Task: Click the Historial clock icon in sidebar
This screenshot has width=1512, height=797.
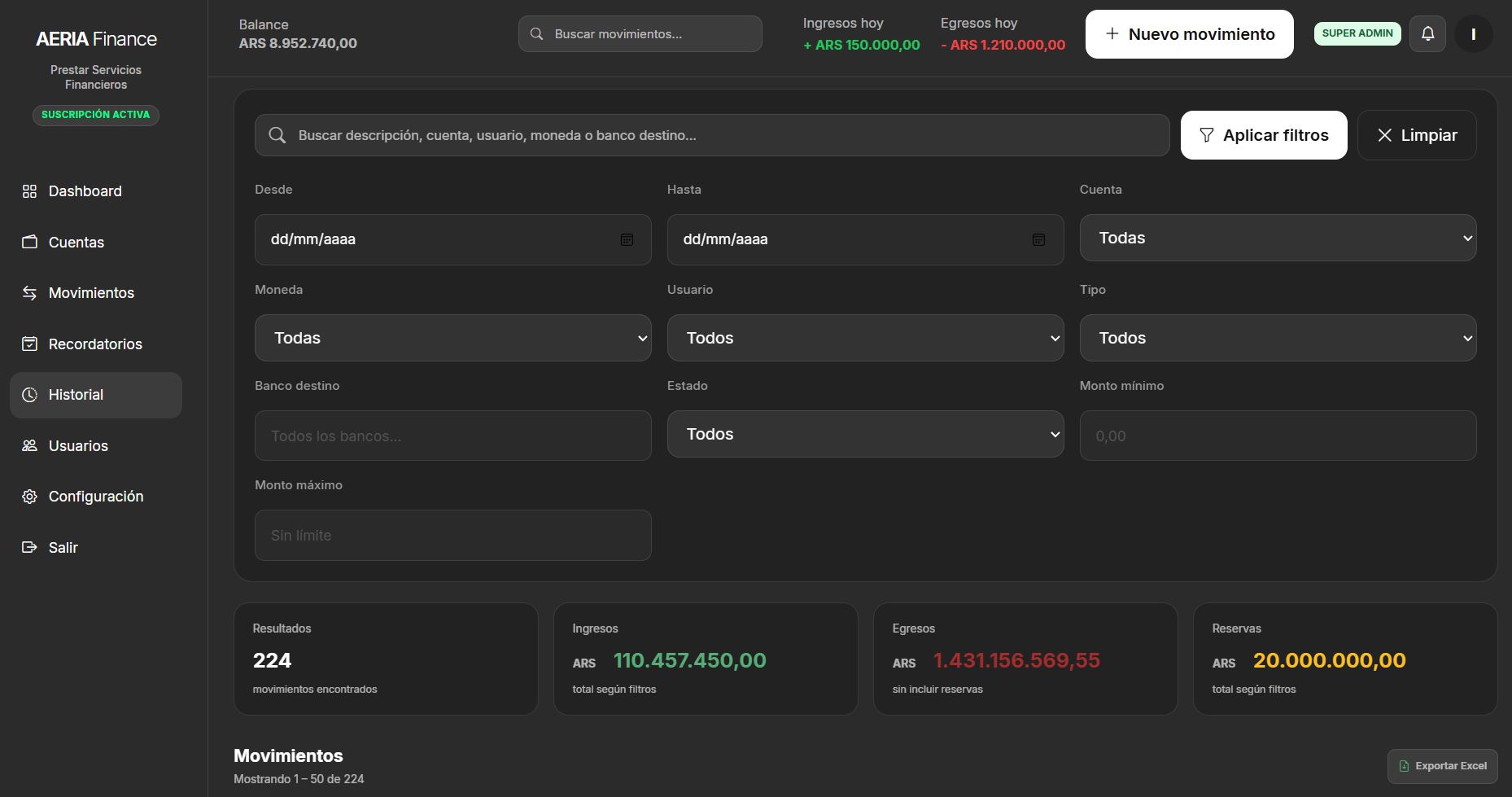Action: coord(29,395)
